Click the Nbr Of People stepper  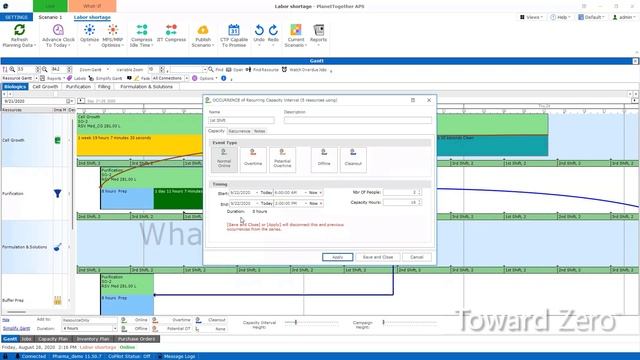click(420, 192)
